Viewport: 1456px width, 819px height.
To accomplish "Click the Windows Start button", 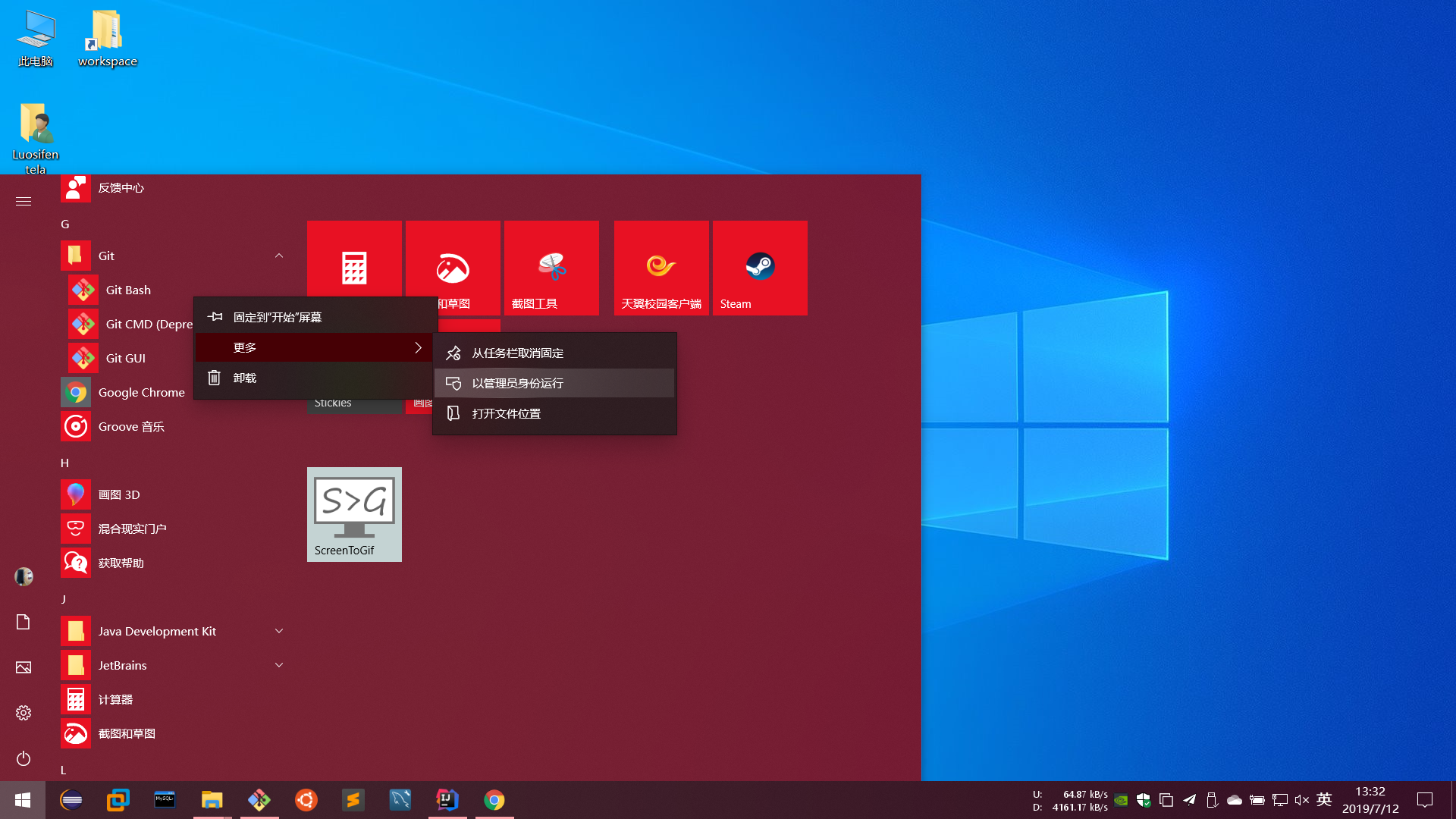I will pyautogui.click(x=23, y=800).
